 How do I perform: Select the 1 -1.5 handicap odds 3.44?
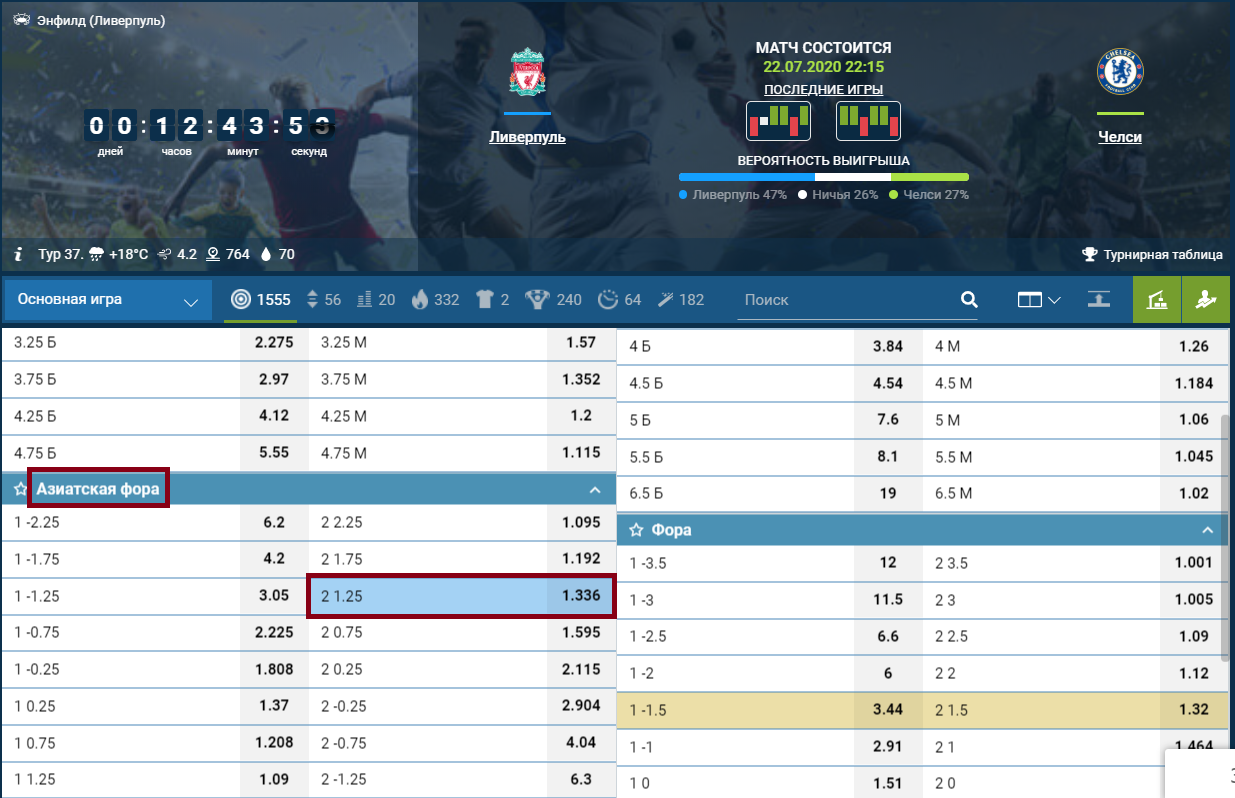coord(887,710)
